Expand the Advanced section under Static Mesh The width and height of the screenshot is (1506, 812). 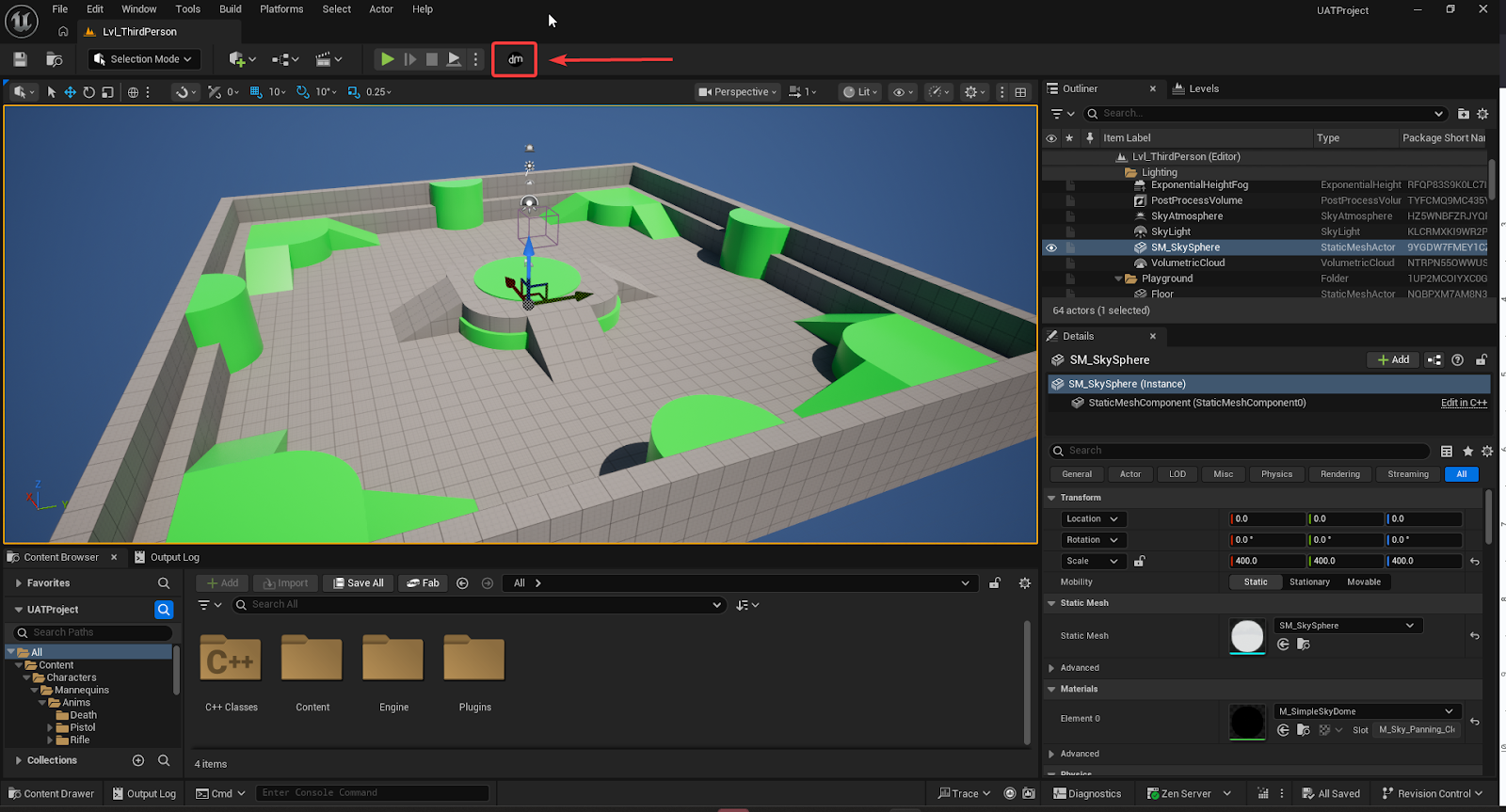1052,668
